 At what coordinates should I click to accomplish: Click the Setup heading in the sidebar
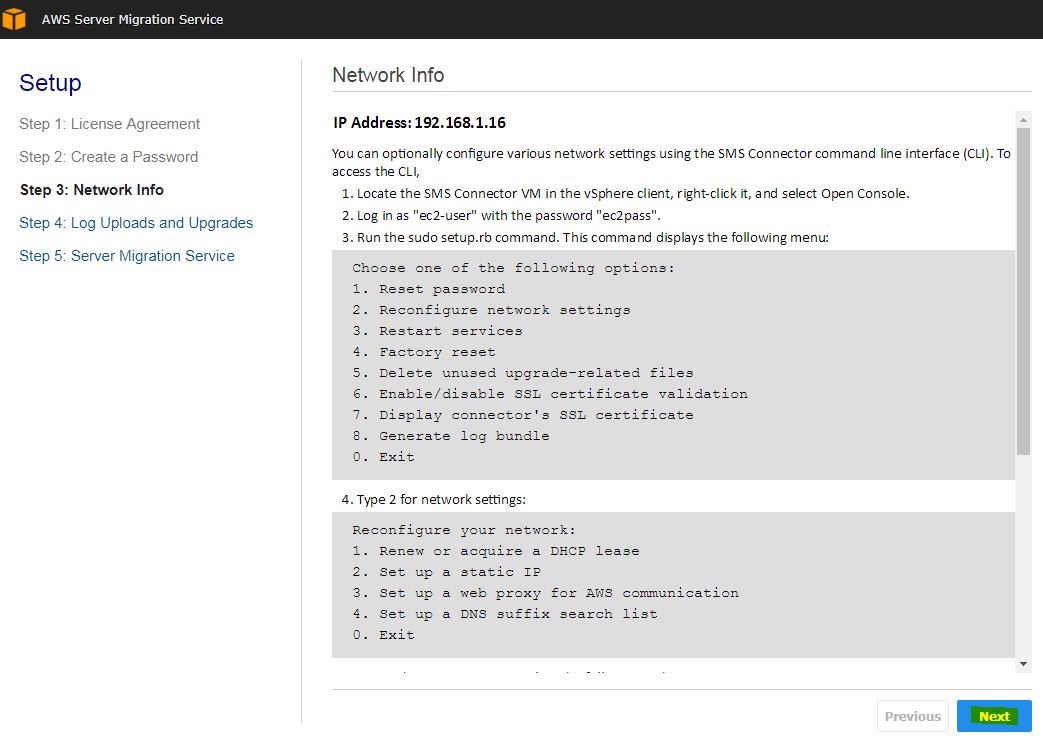click(x=50, y=83)
